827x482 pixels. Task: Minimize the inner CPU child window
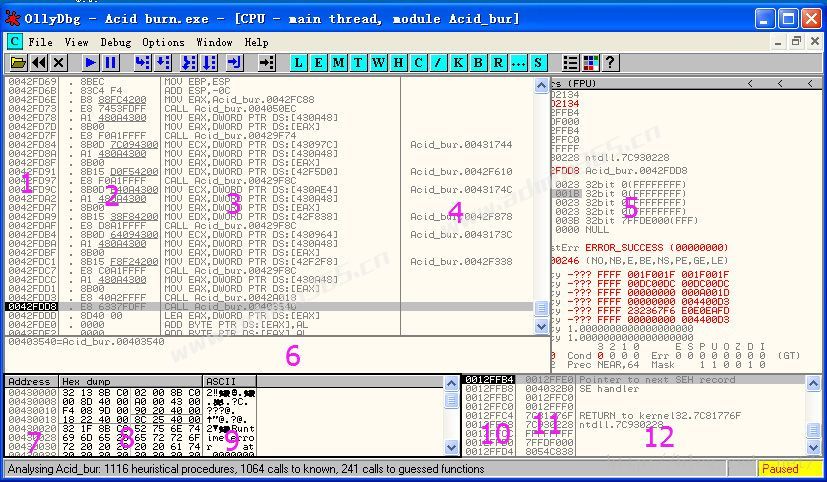[778, 42]
